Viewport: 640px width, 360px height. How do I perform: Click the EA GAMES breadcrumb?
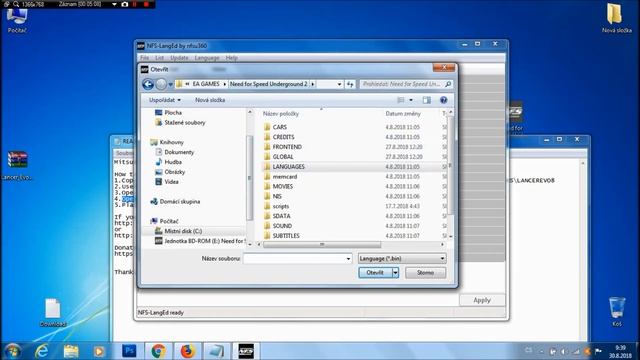pyautogui.click(x=206, y=84)
